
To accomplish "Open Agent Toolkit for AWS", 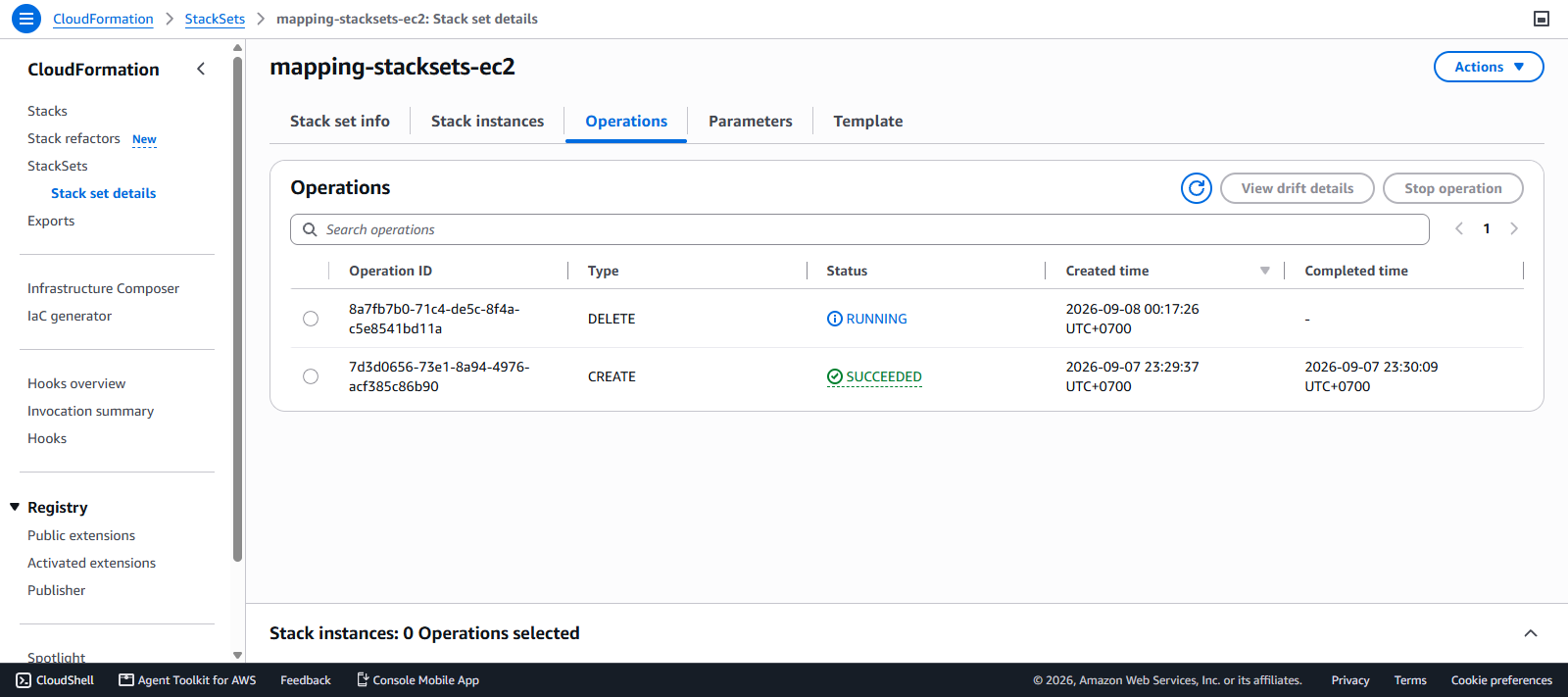I will pos(187,680).
